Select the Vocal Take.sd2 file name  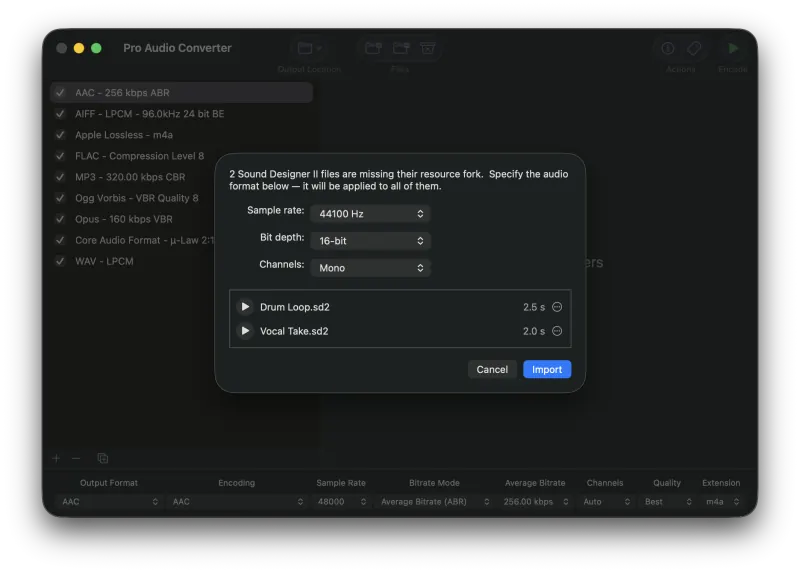coord(294,331)
